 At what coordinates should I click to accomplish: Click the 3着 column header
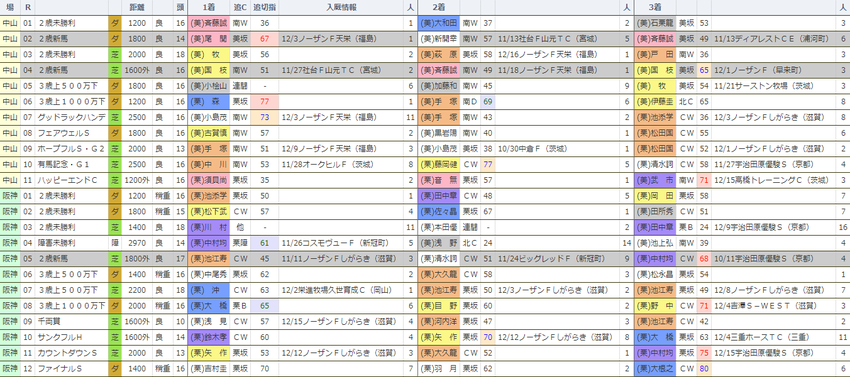point(654,8)
